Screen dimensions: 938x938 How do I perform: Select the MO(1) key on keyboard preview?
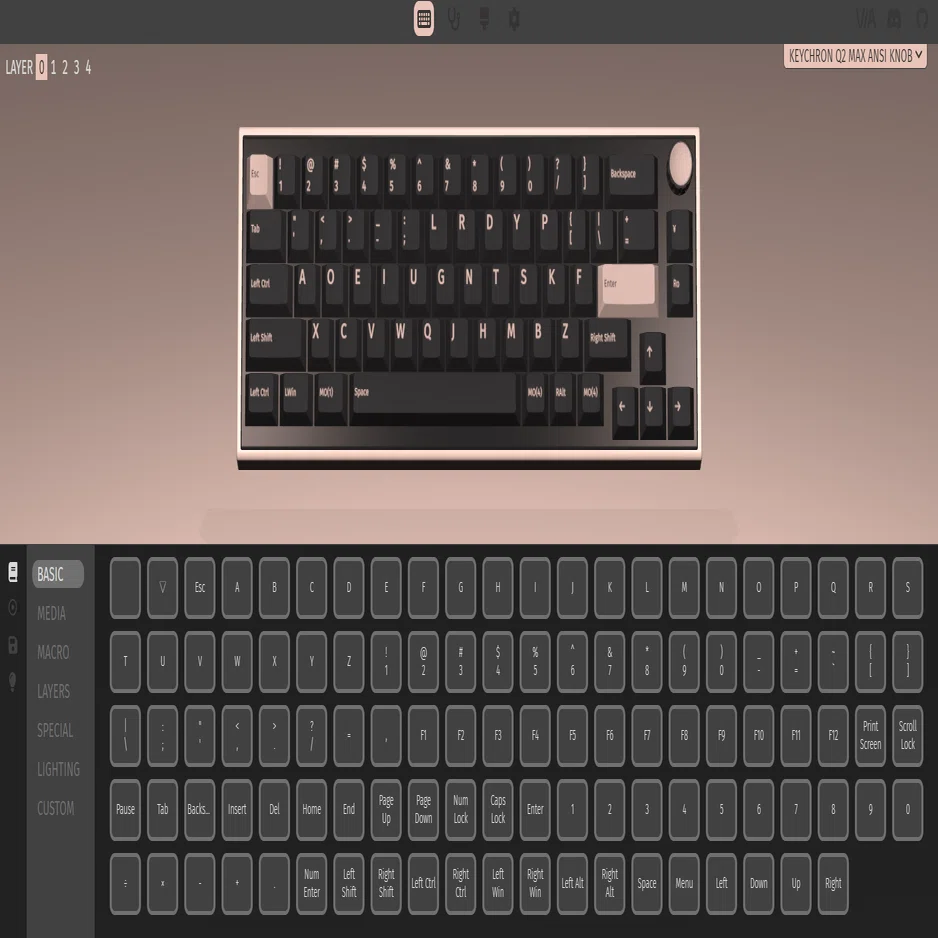(330, 398)
